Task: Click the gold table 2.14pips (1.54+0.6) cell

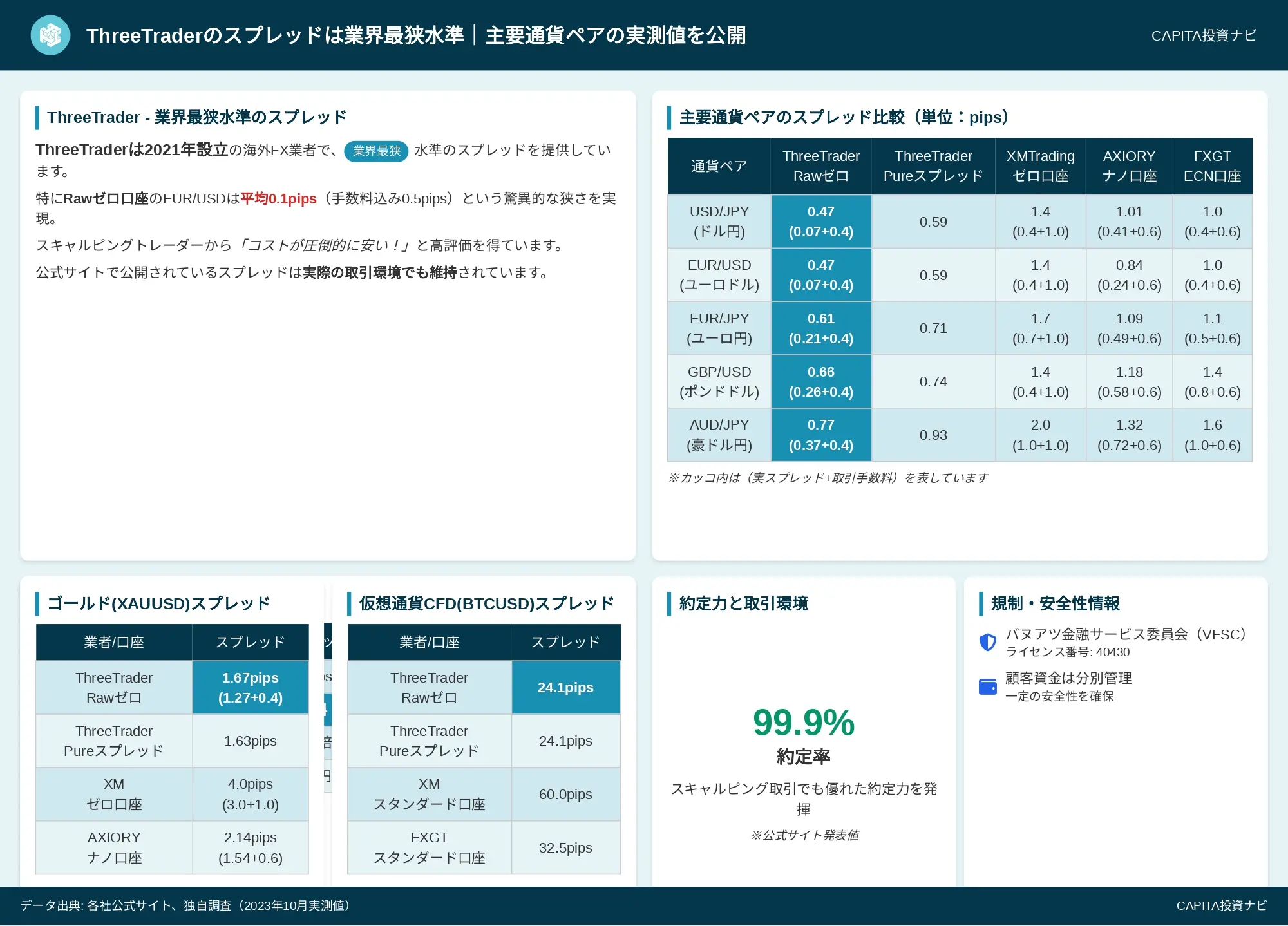Action: coord(251,848)
